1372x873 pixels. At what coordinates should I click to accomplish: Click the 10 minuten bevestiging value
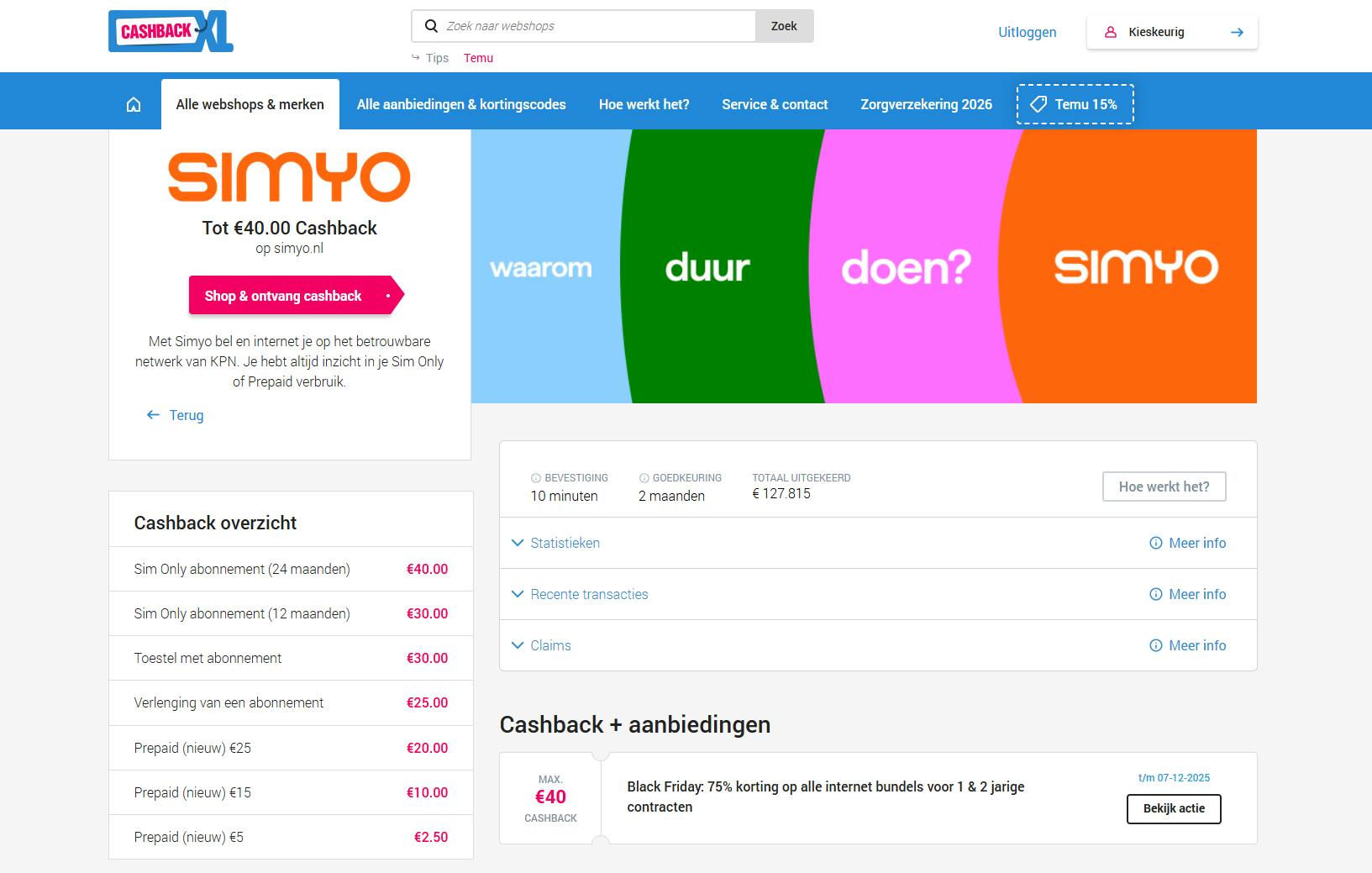point(564,496)
